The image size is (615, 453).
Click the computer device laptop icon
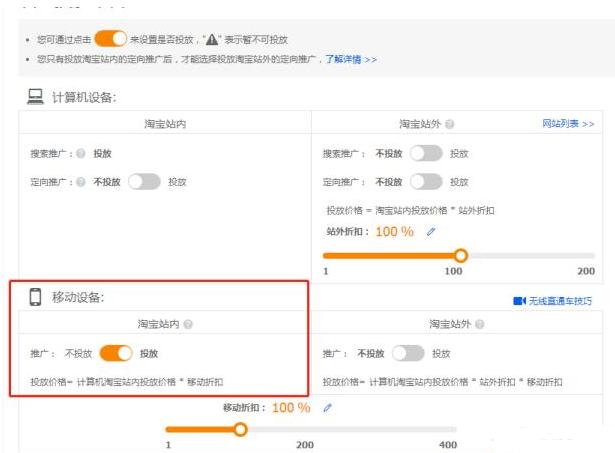click(35, 97)
